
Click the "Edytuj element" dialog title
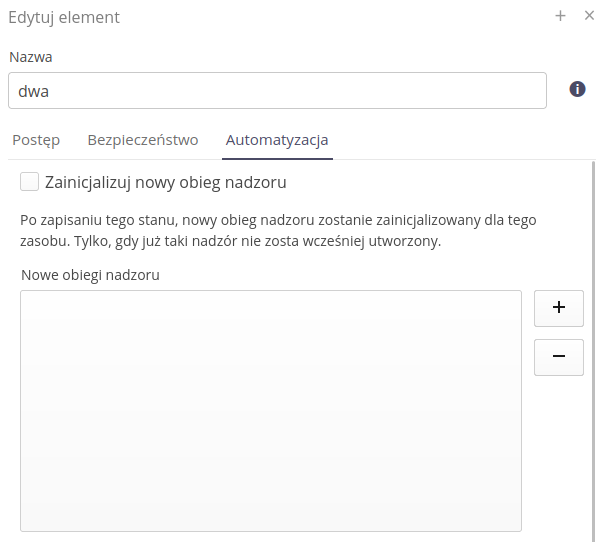pyautogui.click(x=64, y=17)
